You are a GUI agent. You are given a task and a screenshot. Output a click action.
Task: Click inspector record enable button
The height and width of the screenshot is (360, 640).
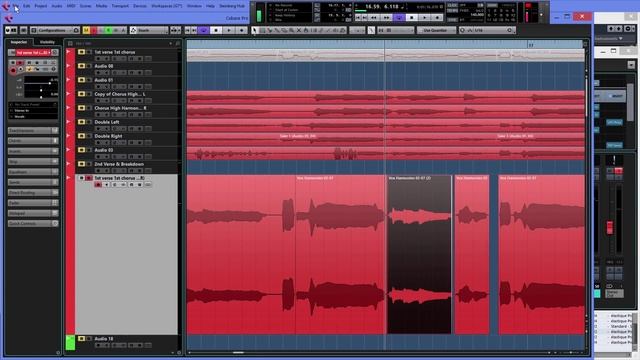pyautogui.click(x=13, y=70)
